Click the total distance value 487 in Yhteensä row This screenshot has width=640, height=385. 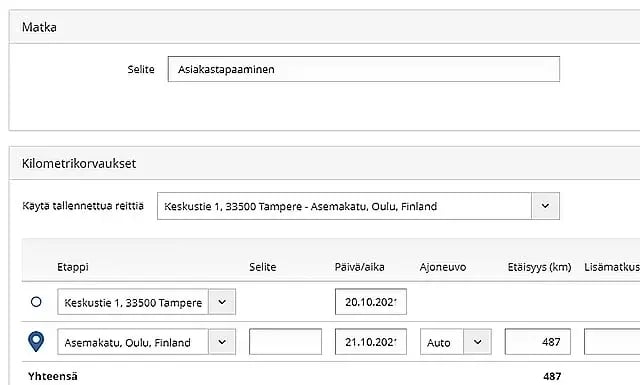pyautogui.click(x=552, y=376)
